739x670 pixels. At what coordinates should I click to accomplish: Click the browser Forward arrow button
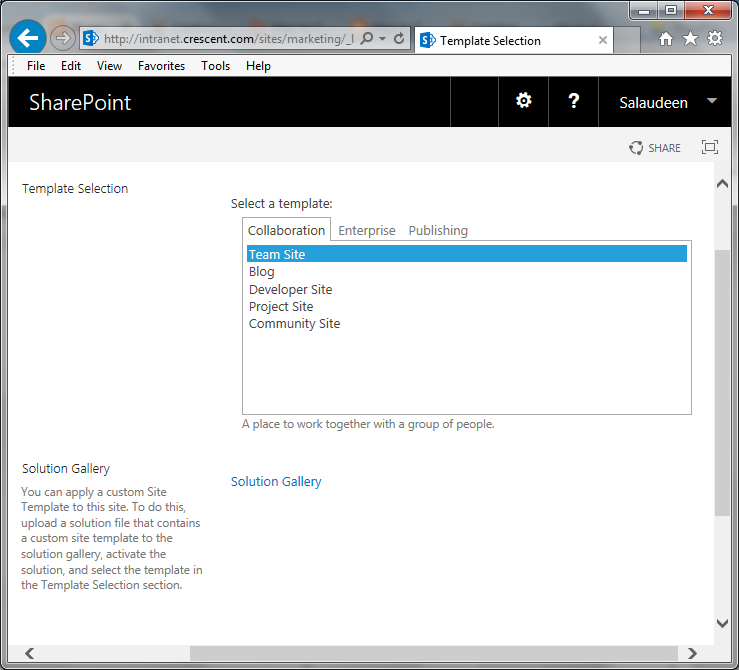[62, 38]
